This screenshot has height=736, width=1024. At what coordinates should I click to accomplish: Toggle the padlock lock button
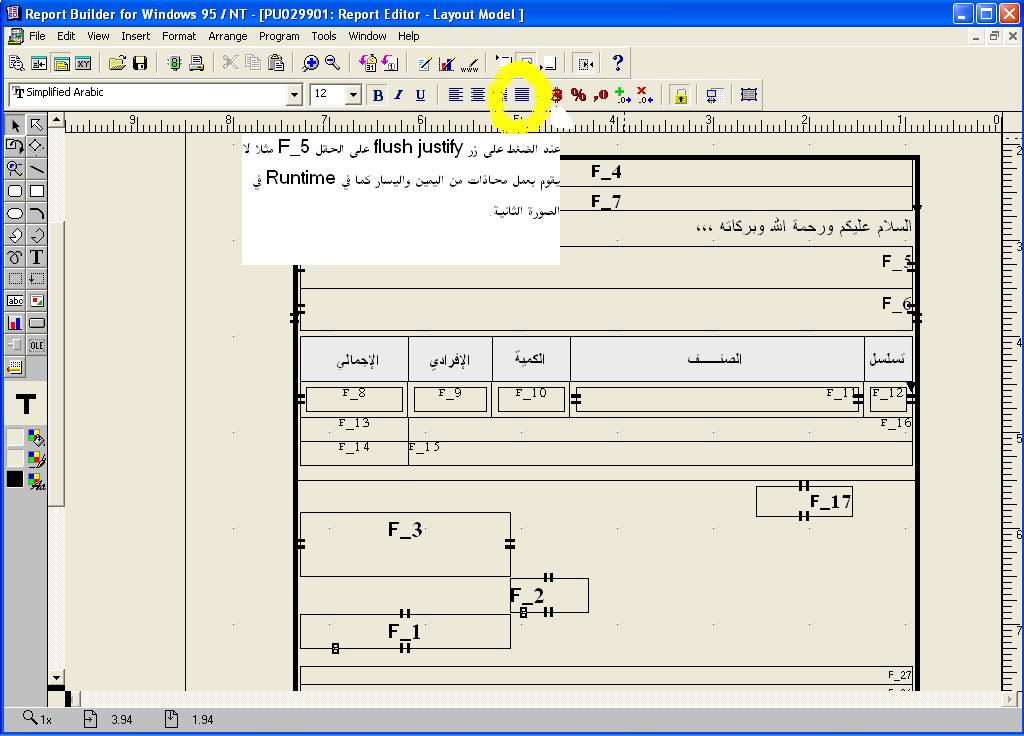pyautogui.click(x=680, y=95)
